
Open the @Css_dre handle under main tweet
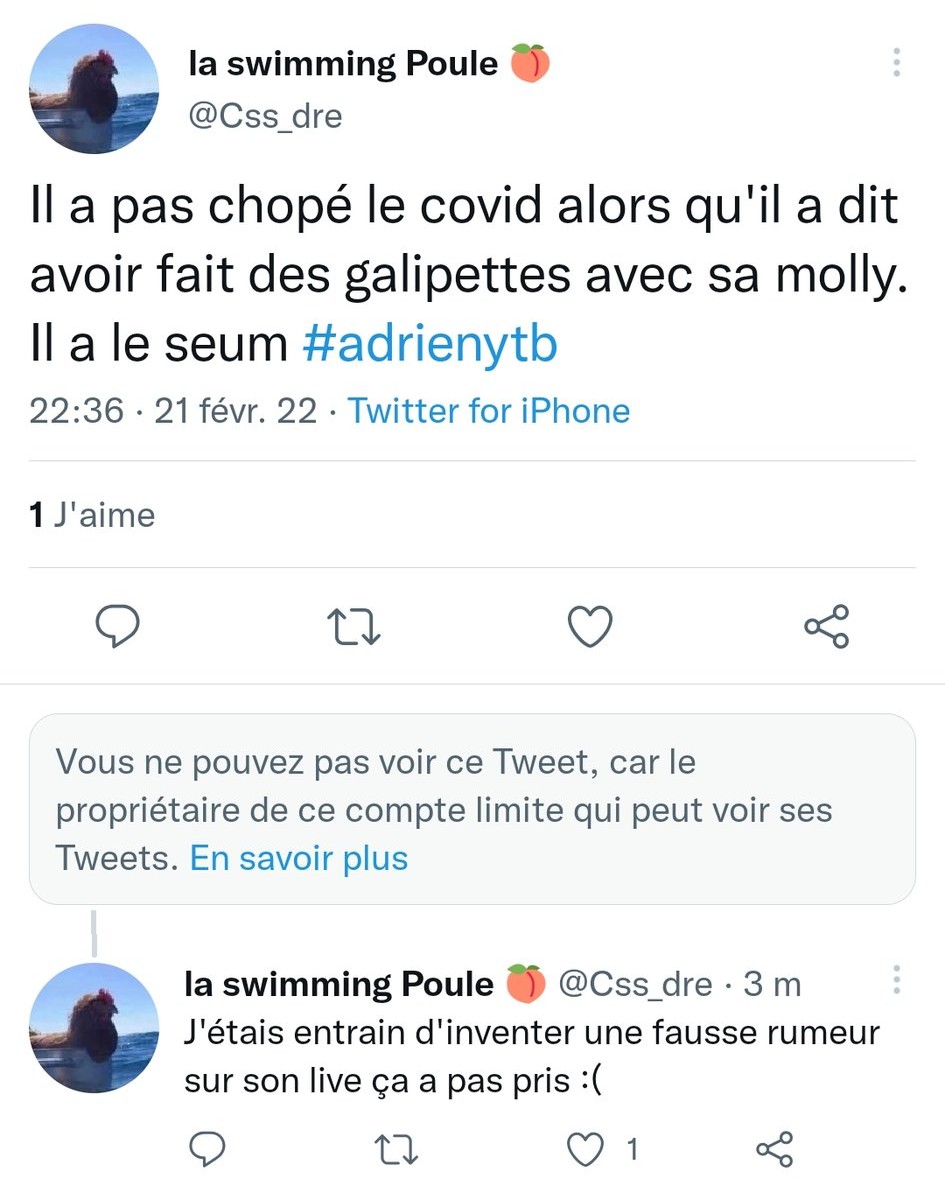(265, 116)
